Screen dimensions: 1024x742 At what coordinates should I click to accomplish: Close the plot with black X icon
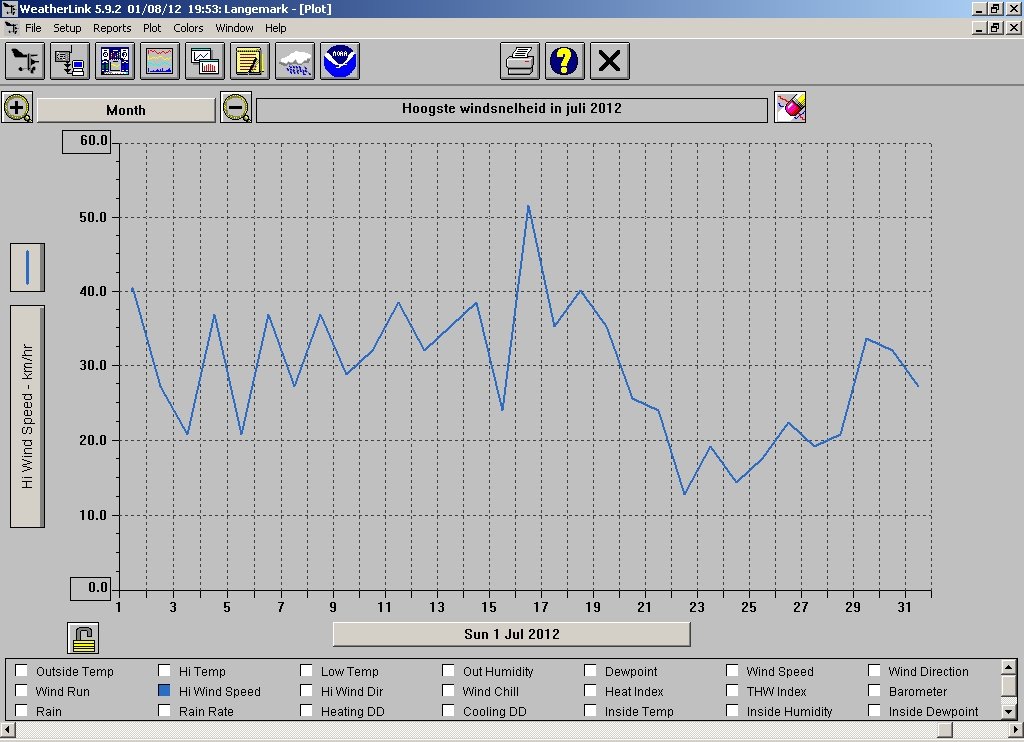tap(610, 61)
